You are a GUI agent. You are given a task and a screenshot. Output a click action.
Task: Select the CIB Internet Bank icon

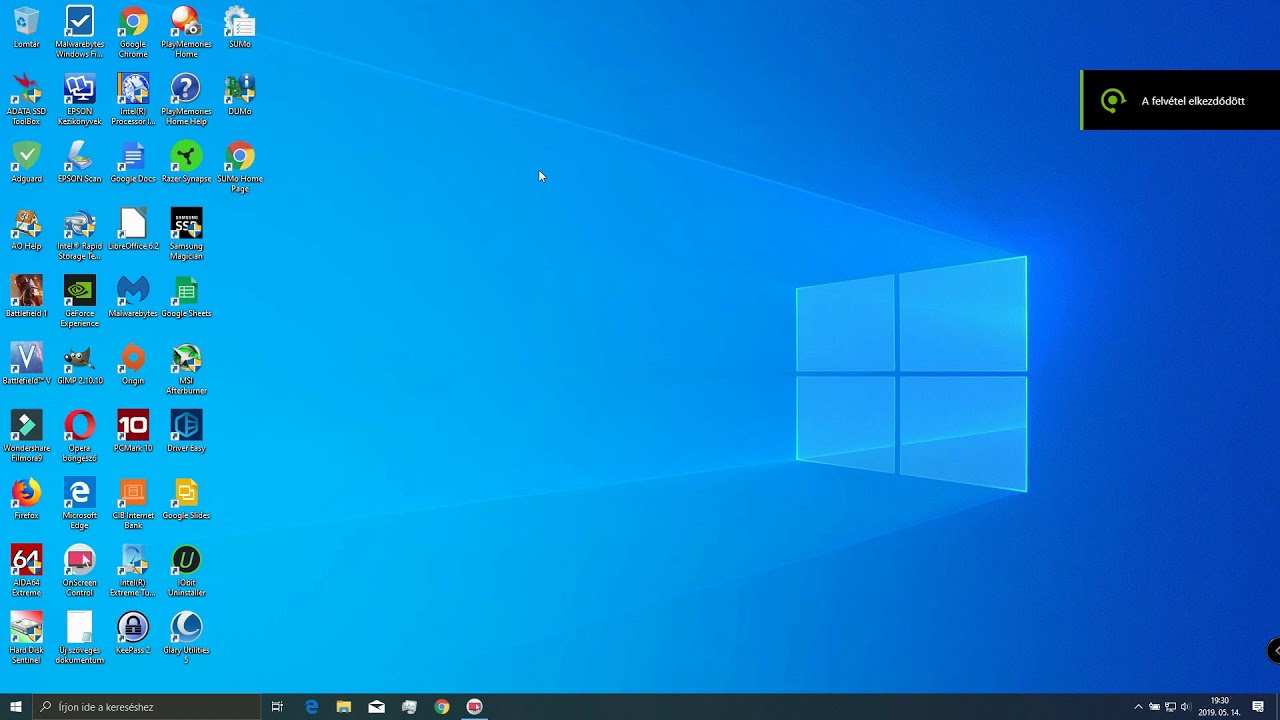133,503
